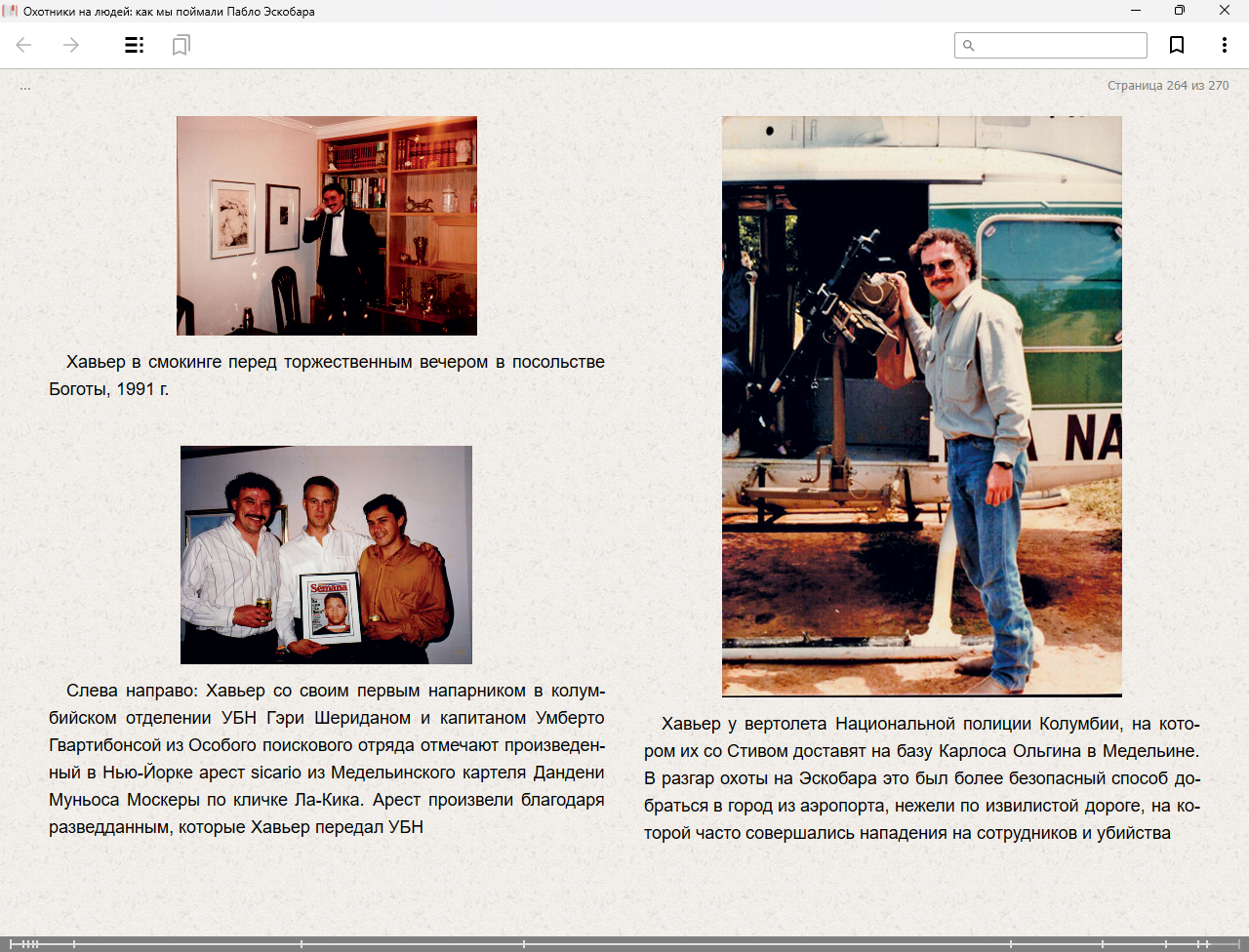This screenshot has height=952, width=1249.
Task: Open the photo of Javier in a tuxedo
Action: (327, 225)
